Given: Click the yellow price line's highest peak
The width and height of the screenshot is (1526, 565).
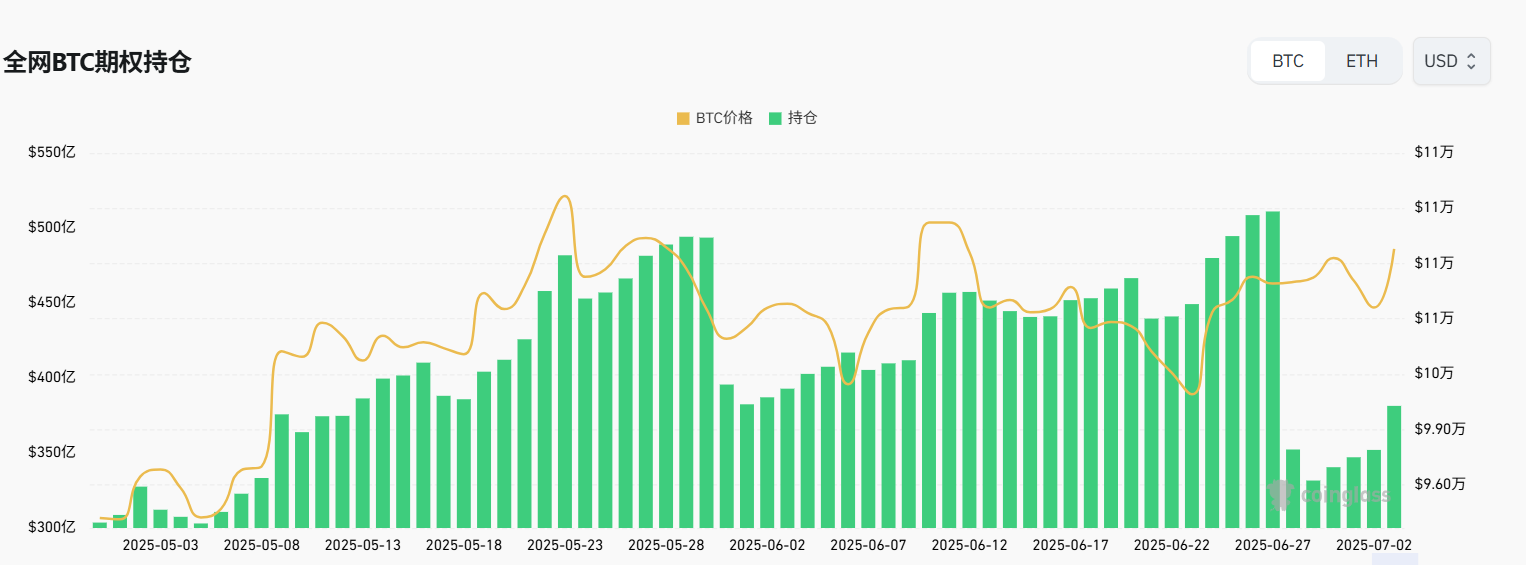Looking at the screenshot, I should (565, 196).
